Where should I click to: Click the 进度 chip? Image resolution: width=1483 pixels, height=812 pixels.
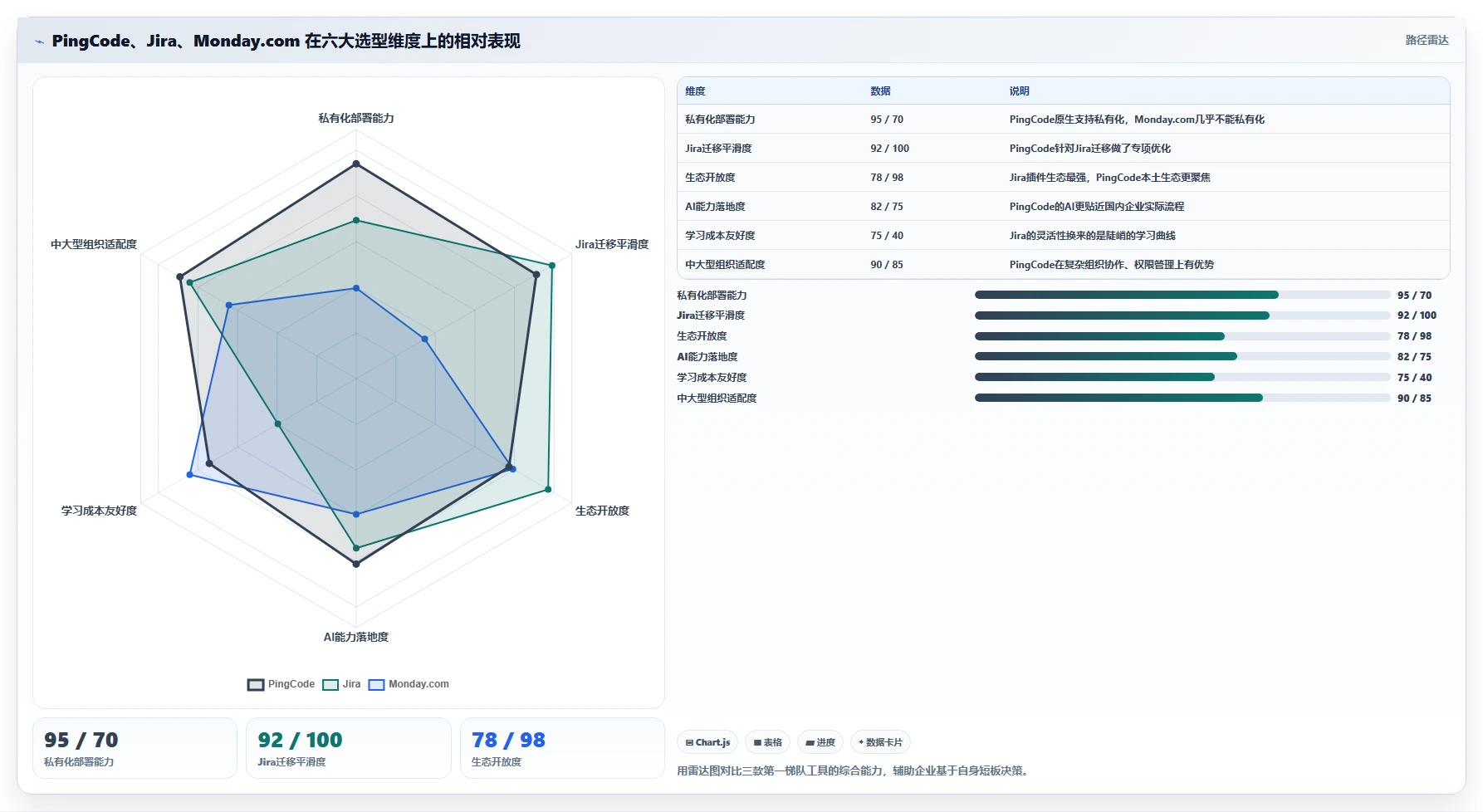820,742
